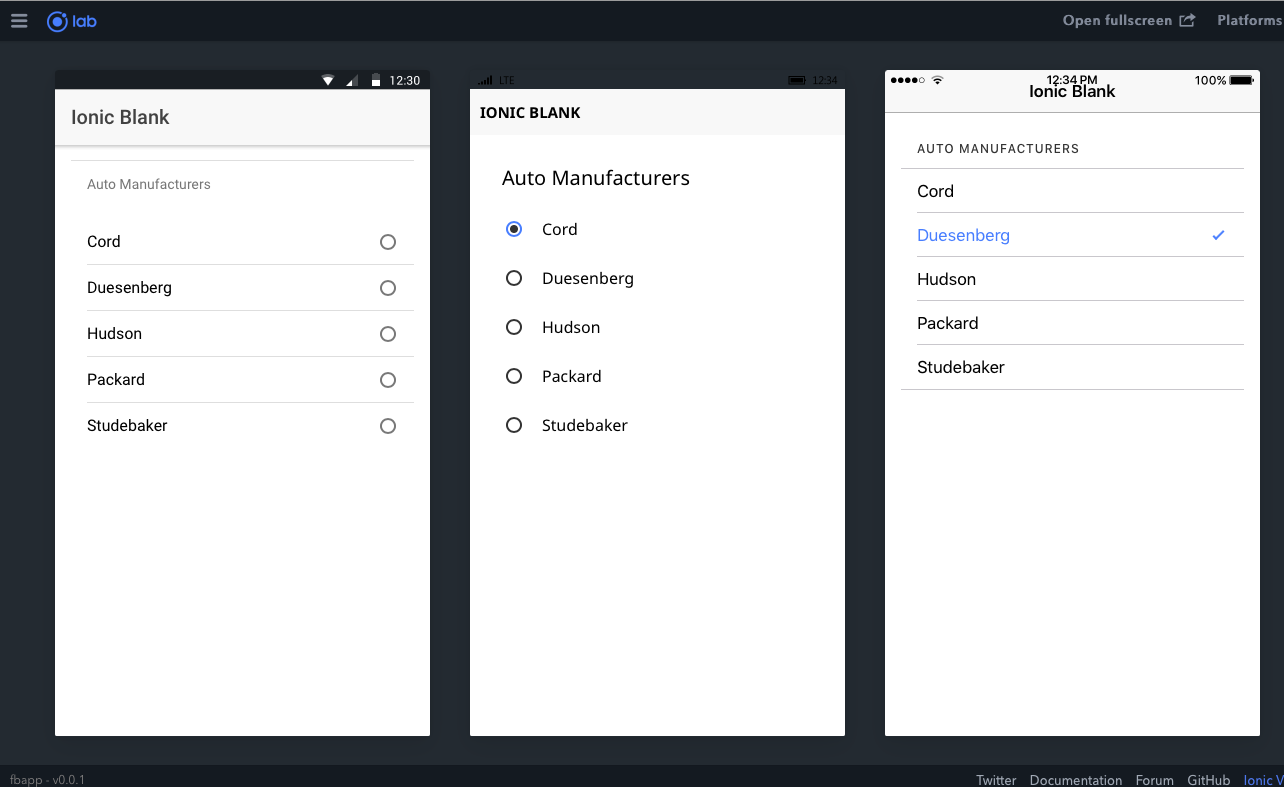This screenshot has width=1284, height=787.
Task: Open the Twitter footer link
Action: coord(996,780)
